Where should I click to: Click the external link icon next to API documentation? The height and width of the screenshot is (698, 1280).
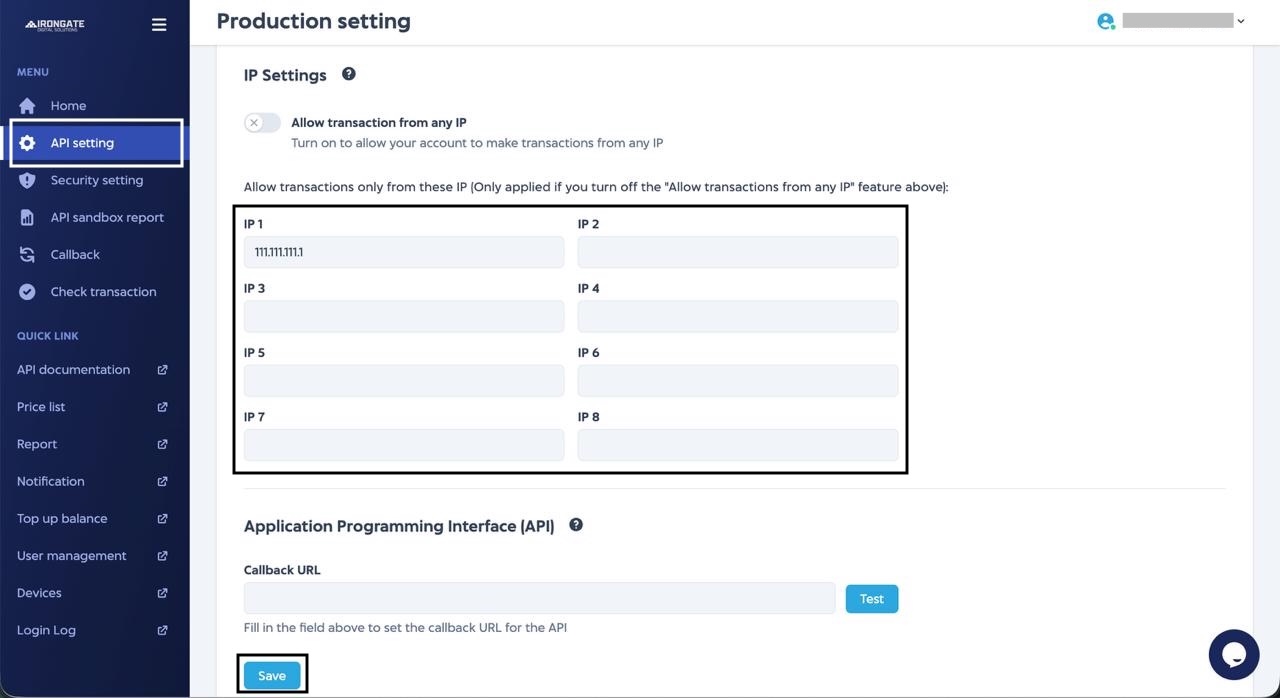pyautogui.click(x=162, y=369)
